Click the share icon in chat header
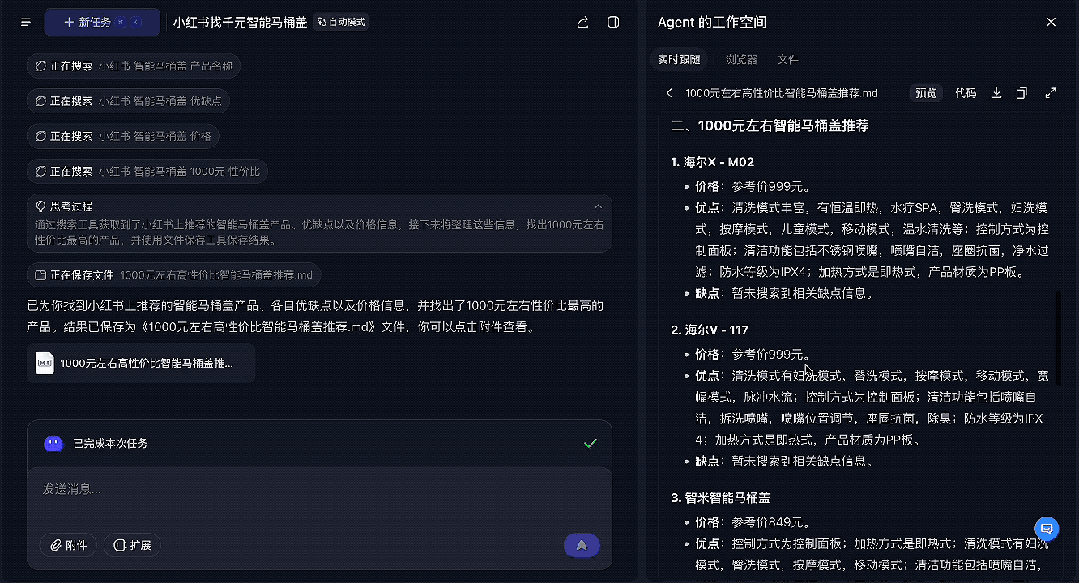Image resolution: width=1079 pixels, height=583 pixels. [x=583, y=23]
